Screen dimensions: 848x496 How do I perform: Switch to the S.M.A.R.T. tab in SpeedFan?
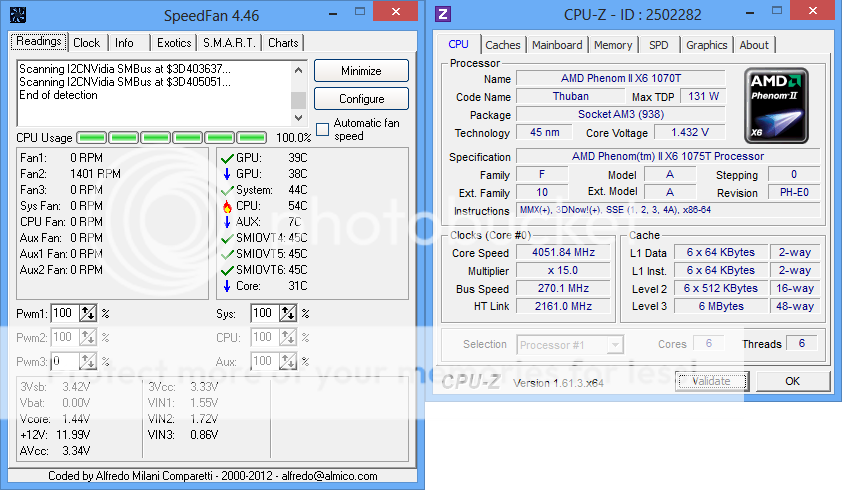[x=230, y=43]
